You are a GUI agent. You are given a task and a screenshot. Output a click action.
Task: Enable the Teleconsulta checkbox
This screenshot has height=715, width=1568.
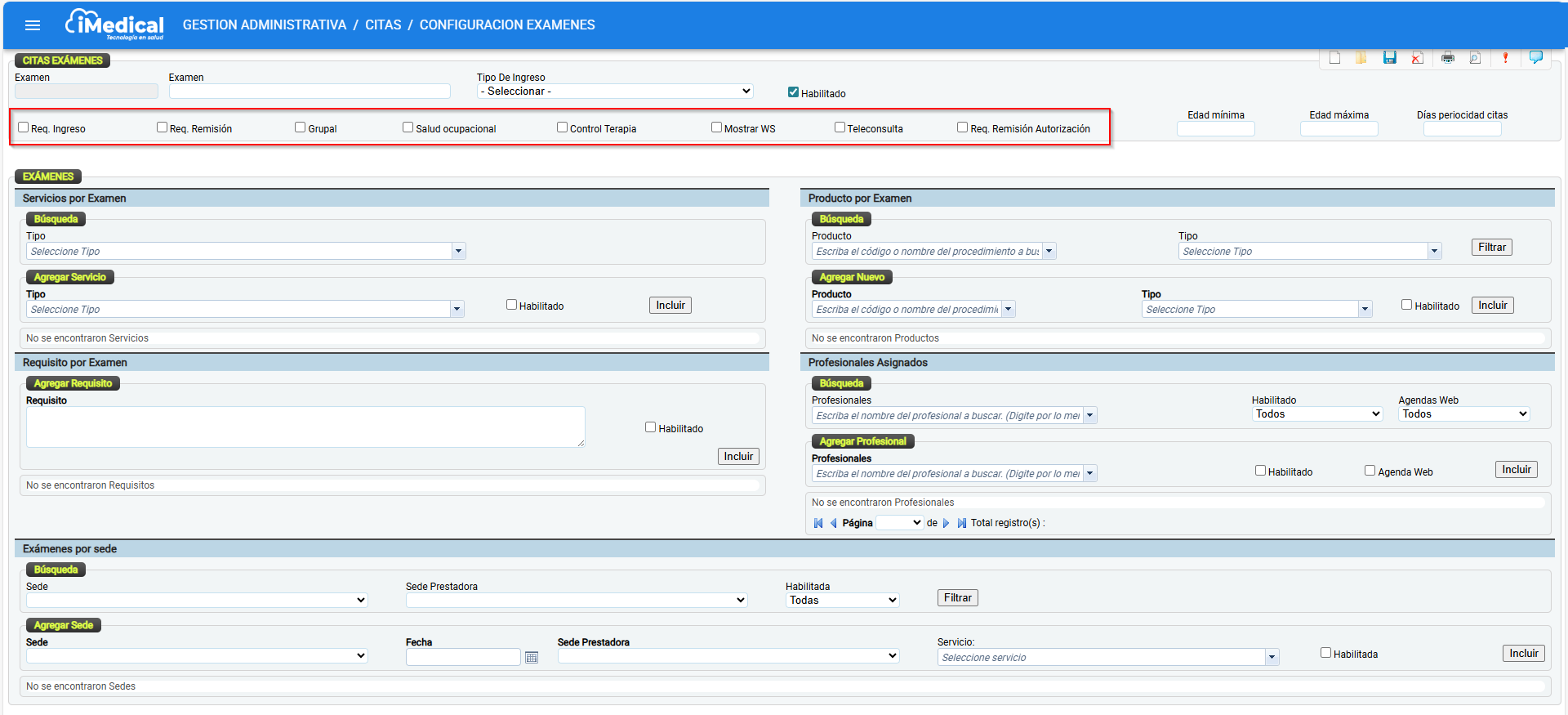[840, 127]
